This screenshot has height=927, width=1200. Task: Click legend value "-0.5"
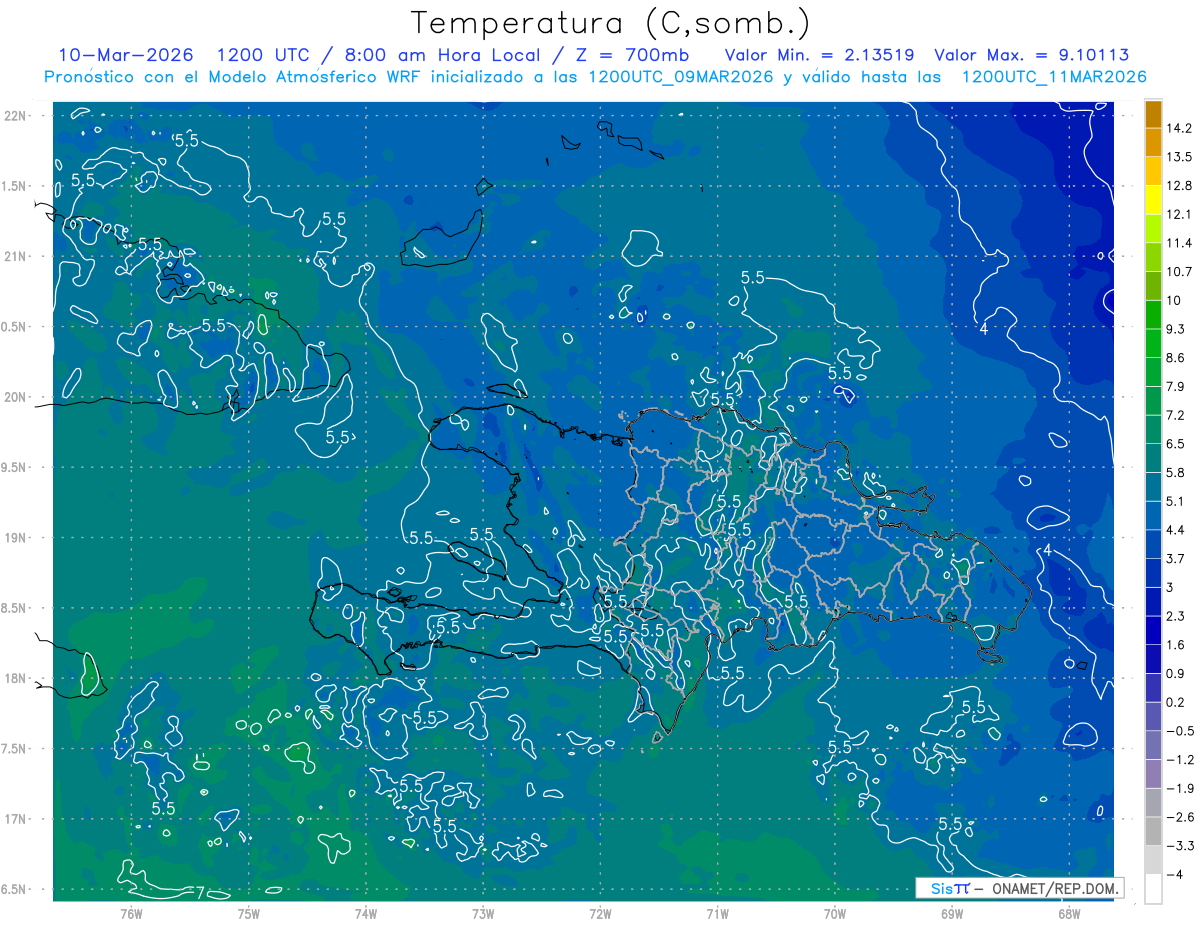point(1180,731)
